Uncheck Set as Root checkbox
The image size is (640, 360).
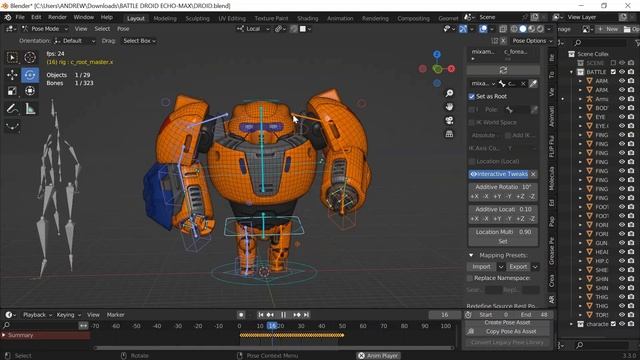(x=471, y=96)
